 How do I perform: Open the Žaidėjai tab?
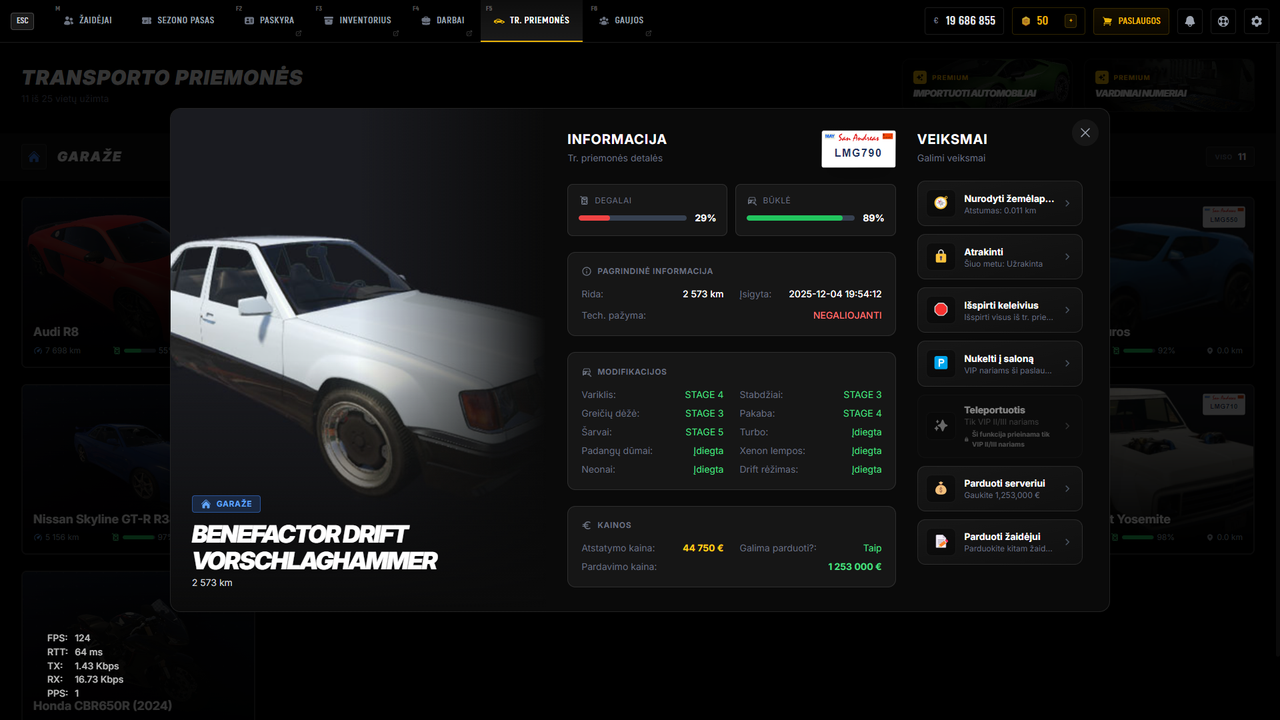click(x=87, y=21)
